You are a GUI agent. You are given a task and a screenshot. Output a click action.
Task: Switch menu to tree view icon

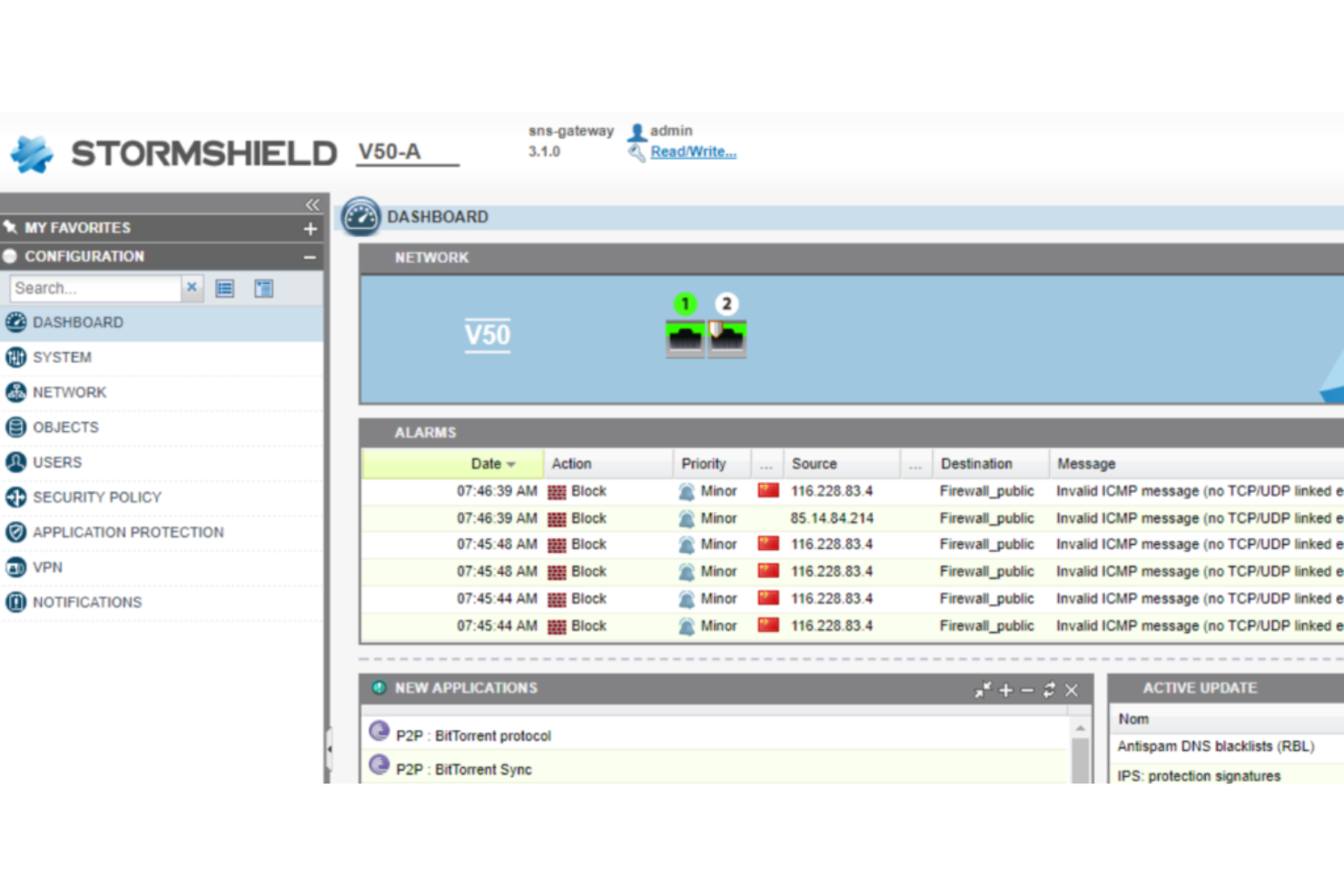coord(263,289)
